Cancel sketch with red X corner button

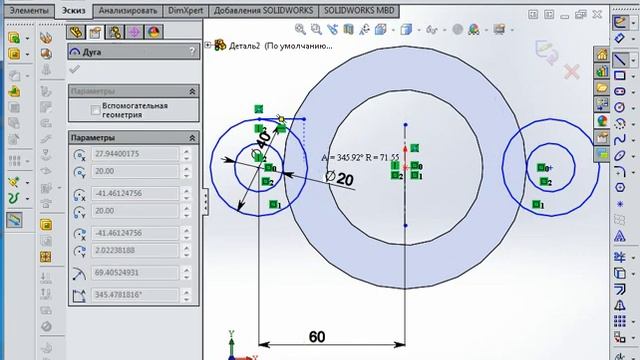pyautogui.click(x=571, y=72)
